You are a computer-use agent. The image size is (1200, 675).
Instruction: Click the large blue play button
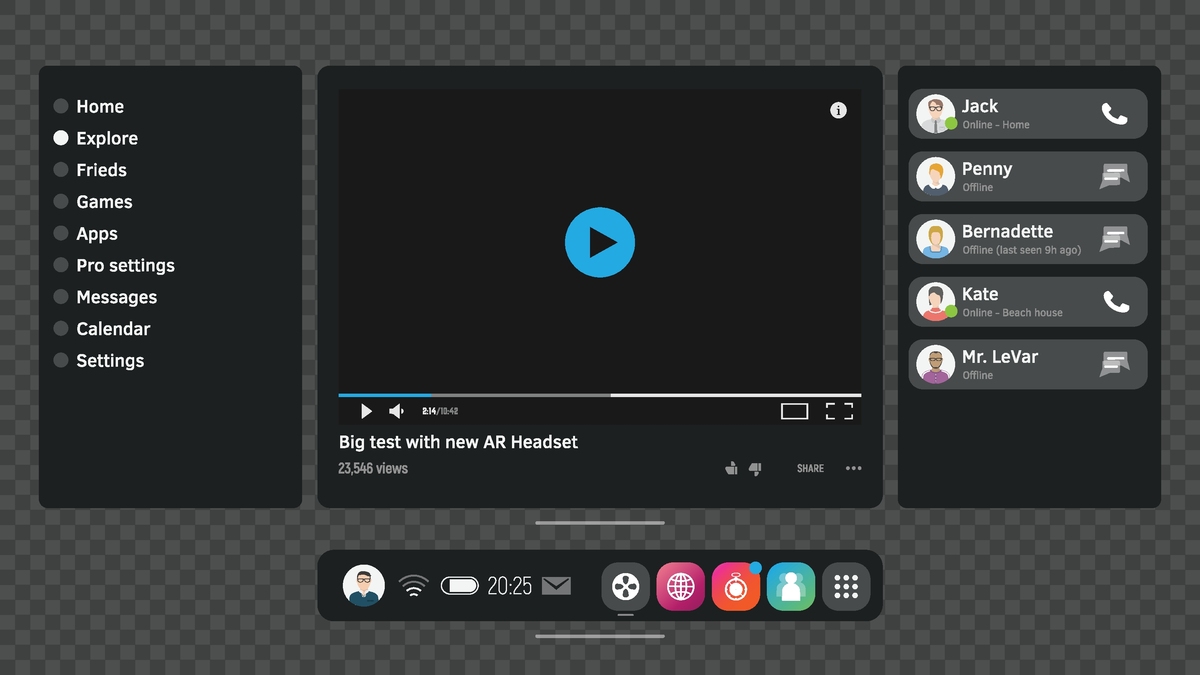(599, 242)
